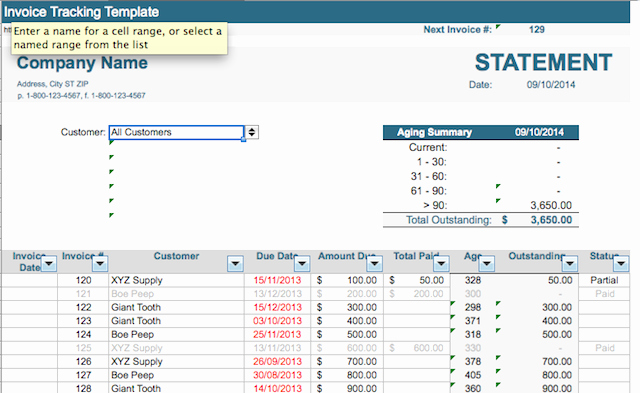The height and width of the screenshot is (393, 640).
Task: Select the Current aging label
Action: pos(428,147)
